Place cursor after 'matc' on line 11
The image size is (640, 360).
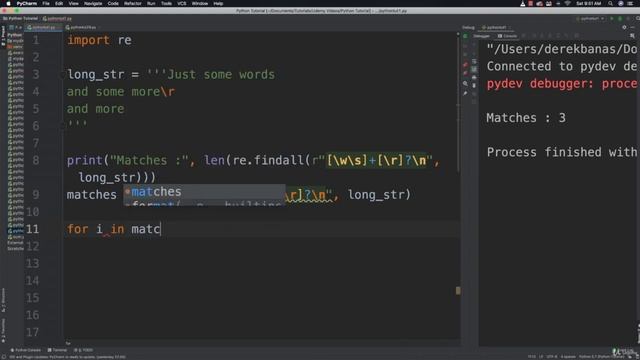161,229
